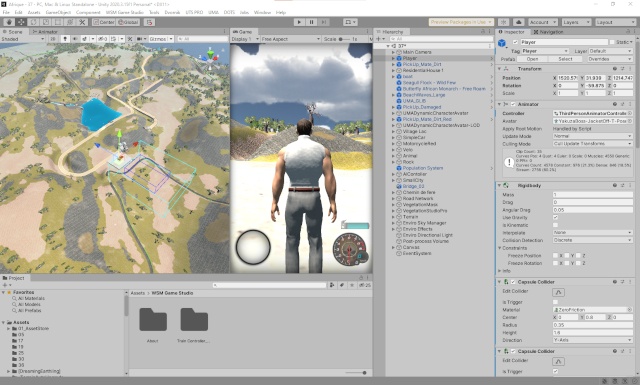Expand the Terrain object in Hierarchy
The width and height of the screenshot is (640, 385).
tap(393, 217)
